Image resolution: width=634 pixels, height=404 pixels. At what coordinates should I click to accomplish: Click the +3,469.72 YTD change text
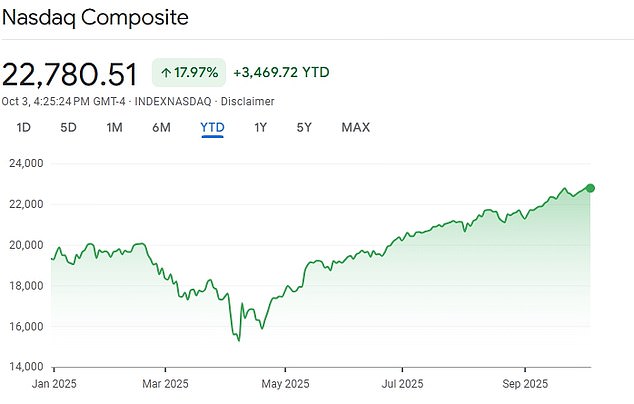pos(281,73)
